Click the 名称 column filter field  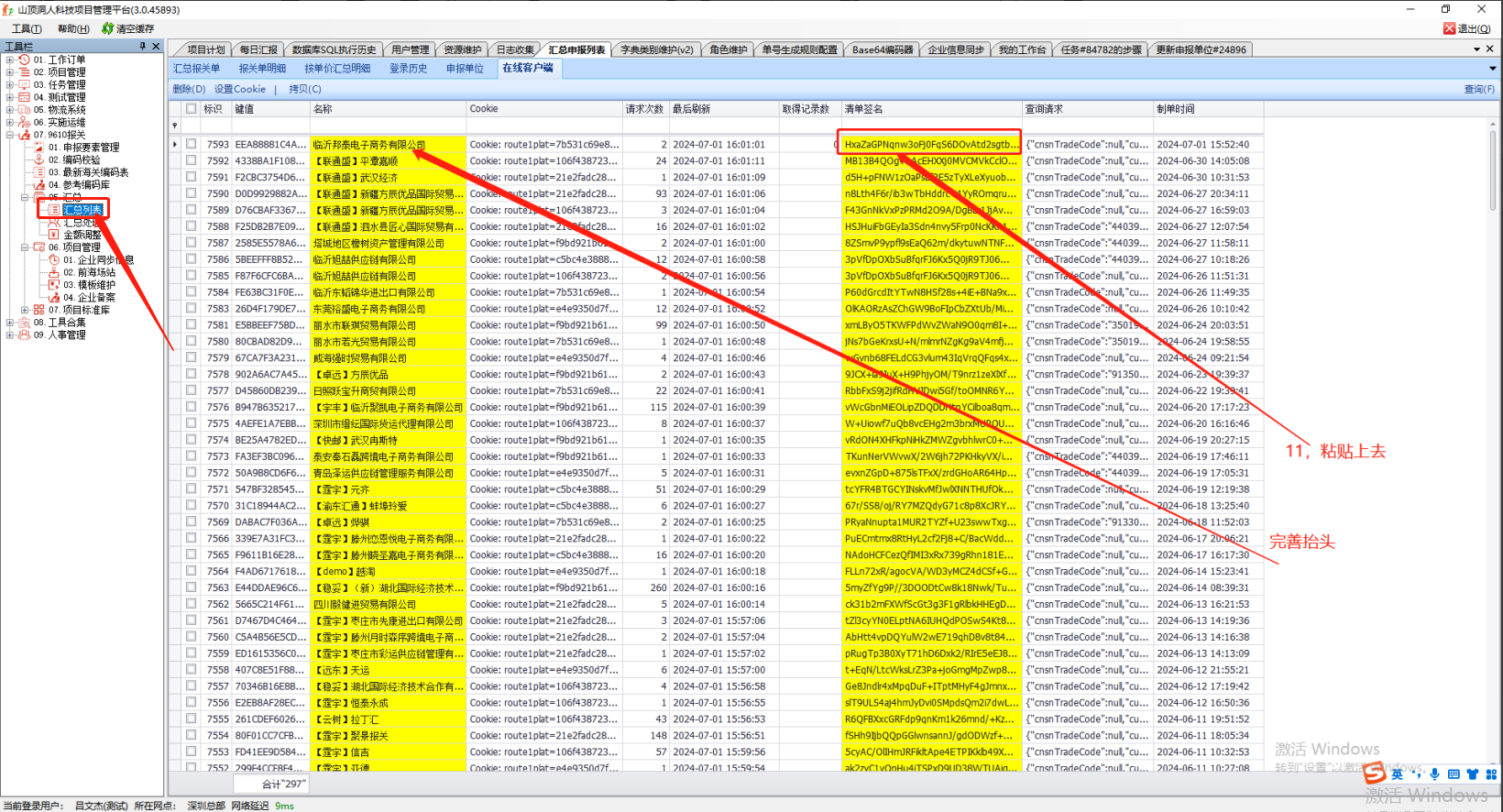click(387, 125)
